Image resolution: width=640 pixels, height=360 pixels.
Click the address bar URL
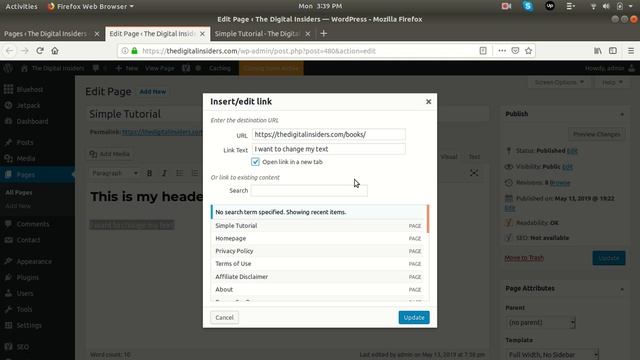[259, 51]
